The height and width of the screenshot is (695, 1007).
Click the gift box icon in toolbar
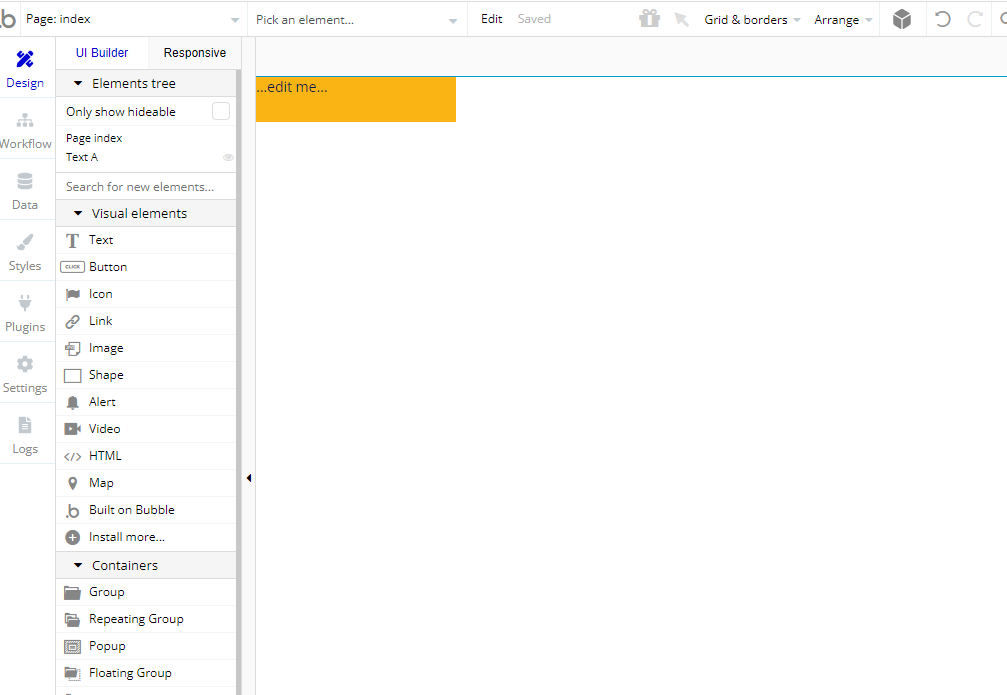tap(650, 19)
